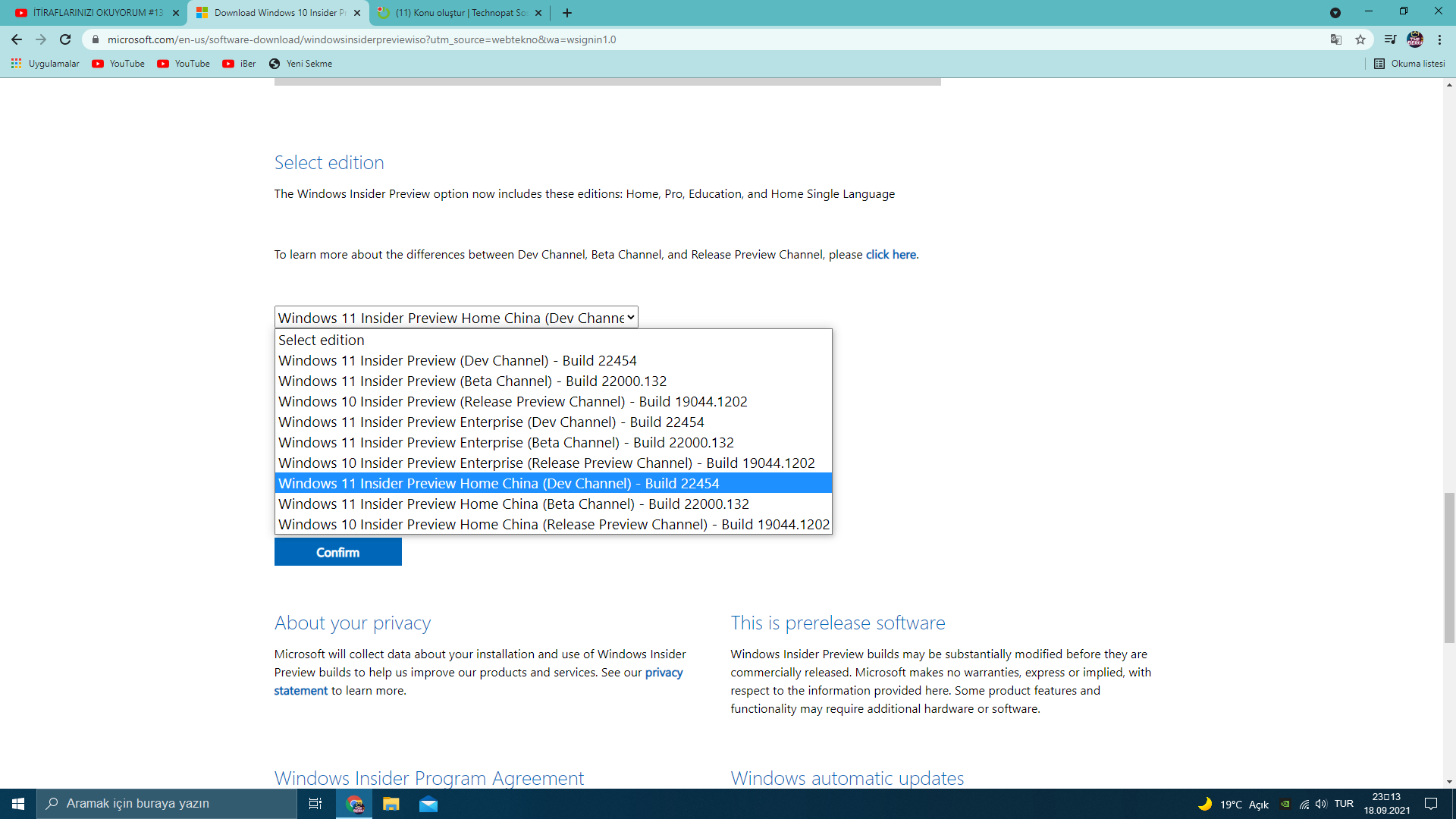Click the media control icon in toolbar
The width and height of the screenshot is (1456, 819).
pyautogui.click(x=1390, y=39)
